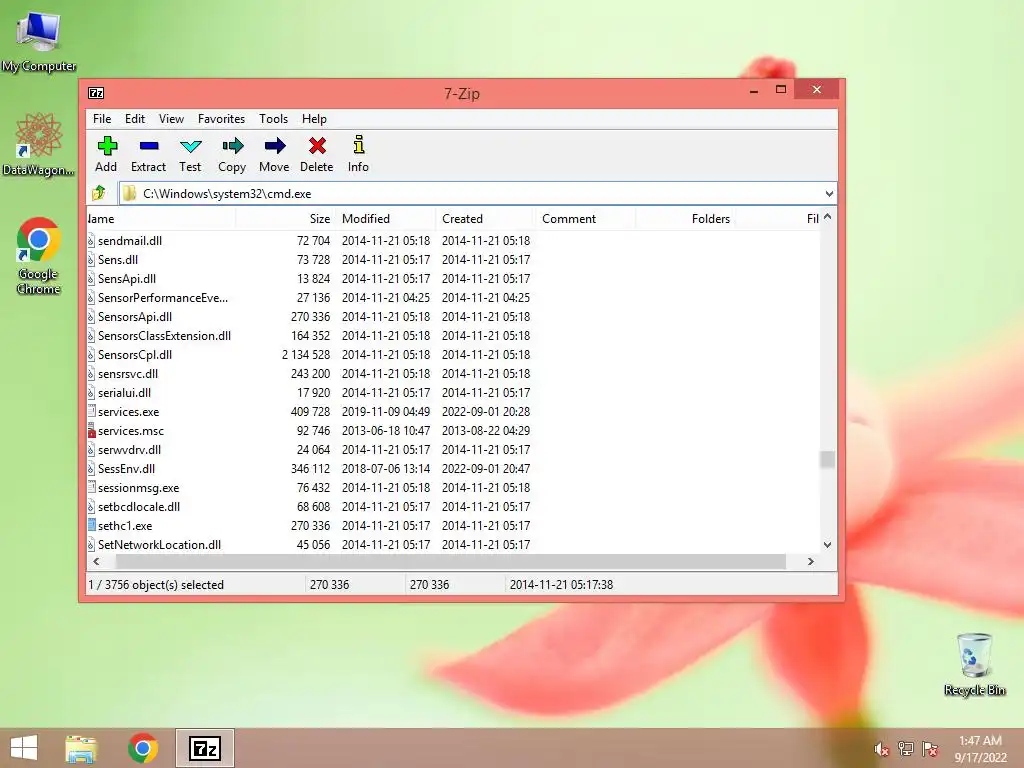This screenshot has height=768, width=1024.
Task: Open File Explorer from taskbar
Action: (x=81, y=748)
